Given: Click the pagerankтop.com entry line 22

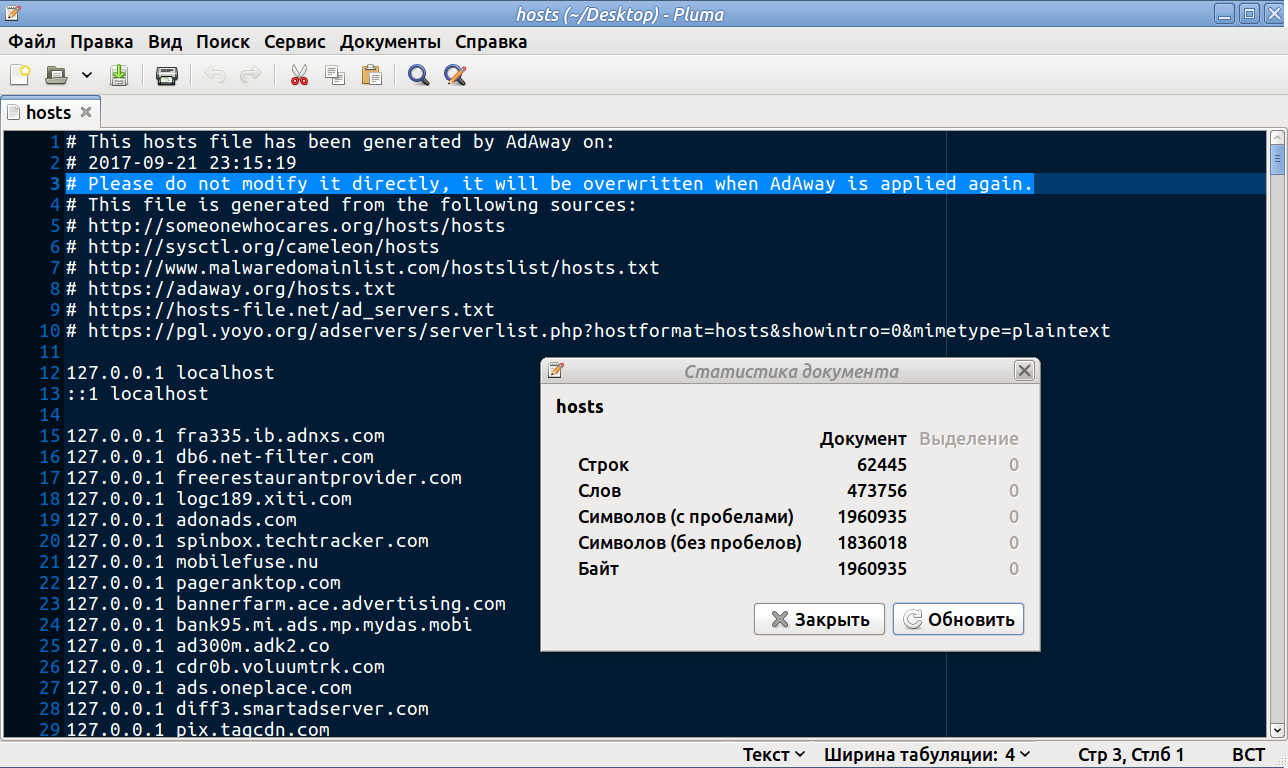Looking at the screenshot, I should 203,583.
